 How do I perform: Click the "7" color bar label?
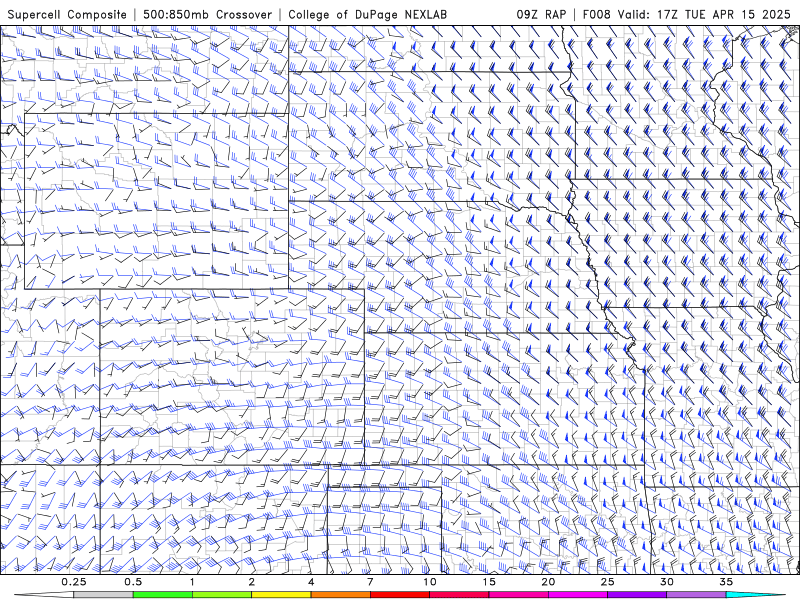[x=370, y=582]
